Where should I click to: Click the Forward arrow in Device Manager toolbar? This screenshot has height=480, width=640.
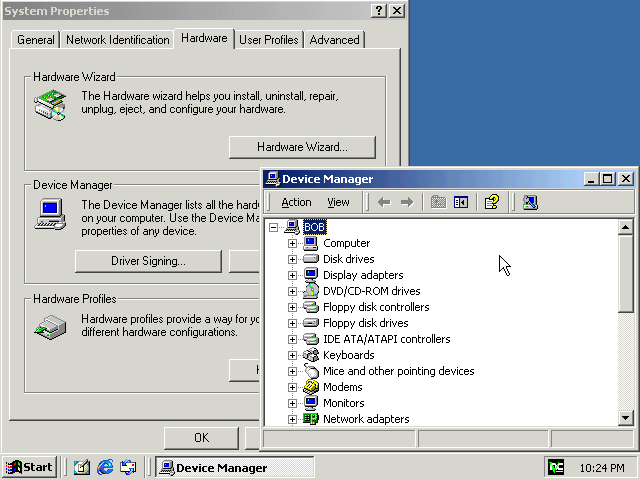tap(407, 202)
